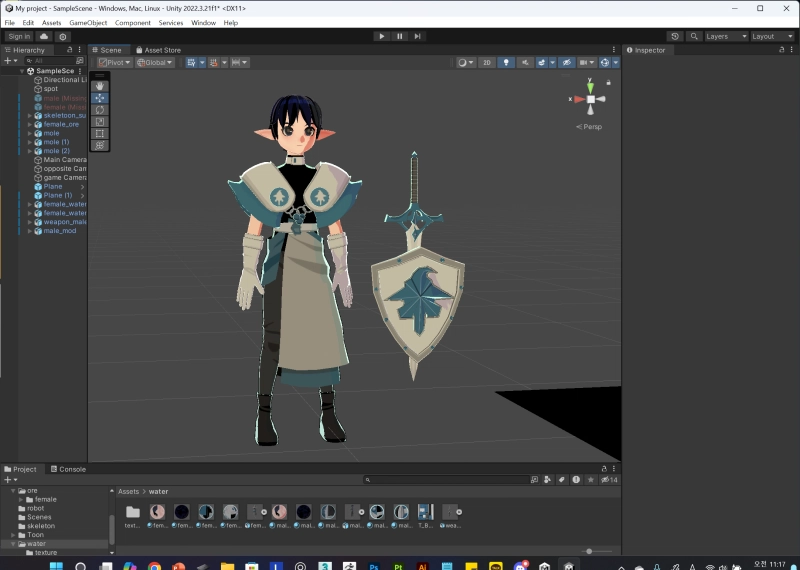
Task: Switch to the Asset Store tab
Action: 158,50
